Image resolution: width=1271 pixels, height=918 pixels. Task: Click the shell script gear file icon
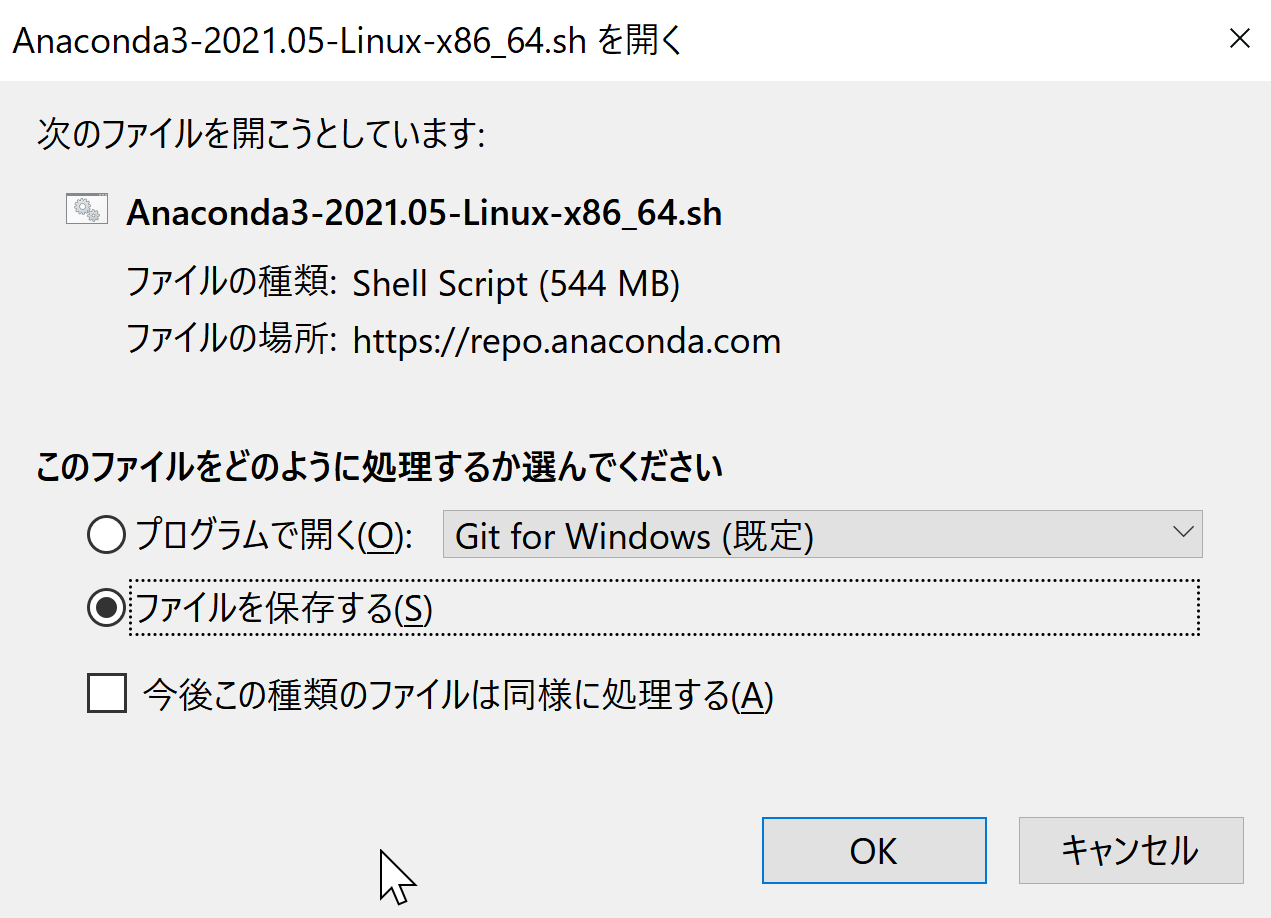click(x=87, y=209)
